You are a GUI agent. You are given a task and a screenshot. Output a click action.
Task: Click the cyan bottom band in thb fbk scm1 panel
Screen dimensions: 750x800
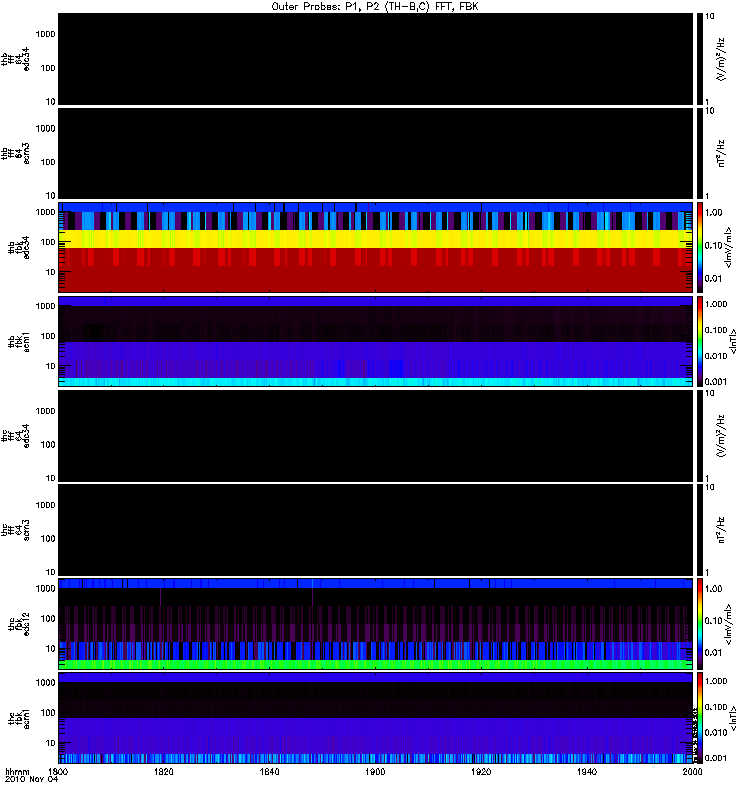[x=375, y=382]
